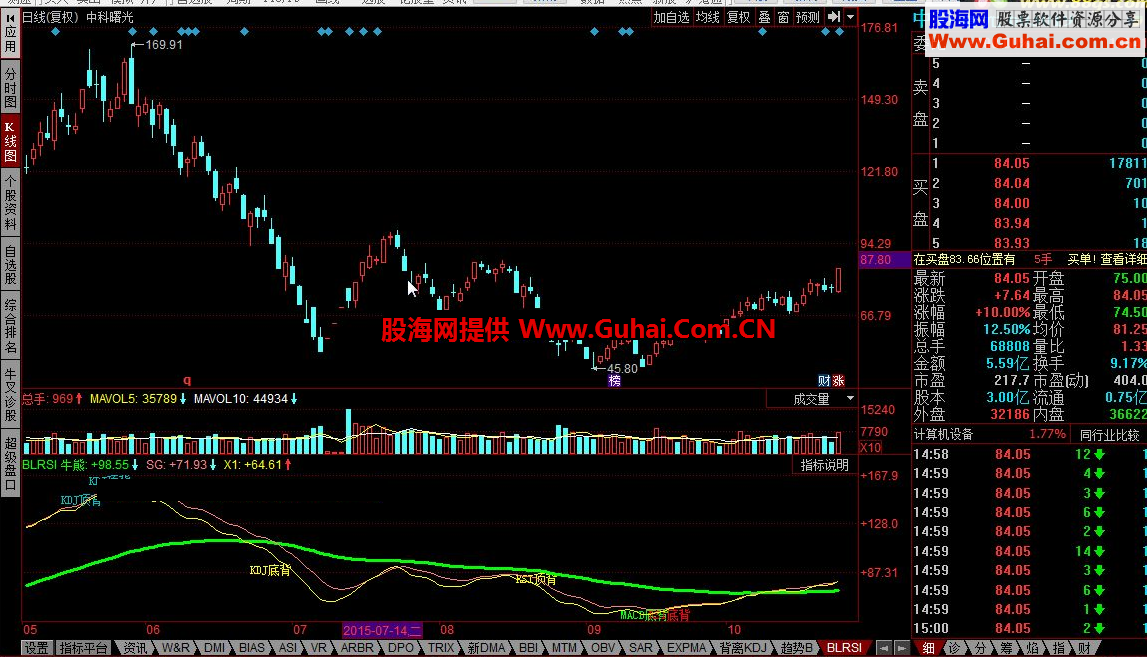Image resolution: width=1147 pixels, height=657 pixels.
Task: Click the right arrow of the indicator tab bar
Action: coord(902,648)
